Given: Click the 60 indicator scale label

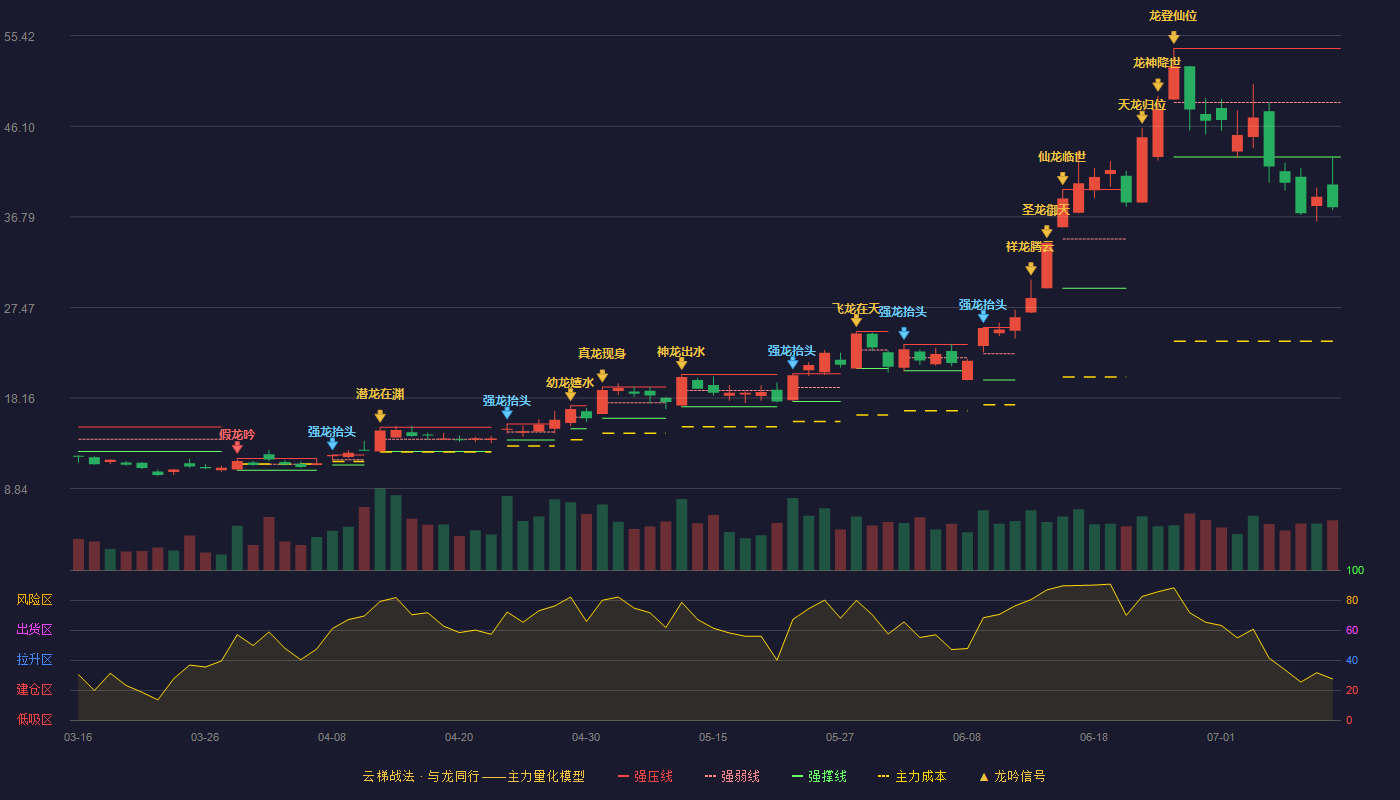Looking at the screenshot, I should coord(1352,630).
